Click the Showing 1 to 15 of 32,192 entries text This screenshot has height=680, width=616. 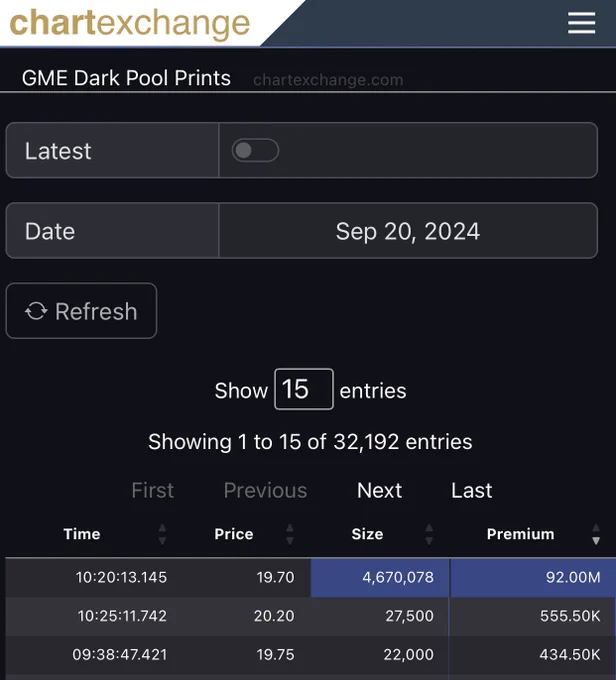pos(310,442)
